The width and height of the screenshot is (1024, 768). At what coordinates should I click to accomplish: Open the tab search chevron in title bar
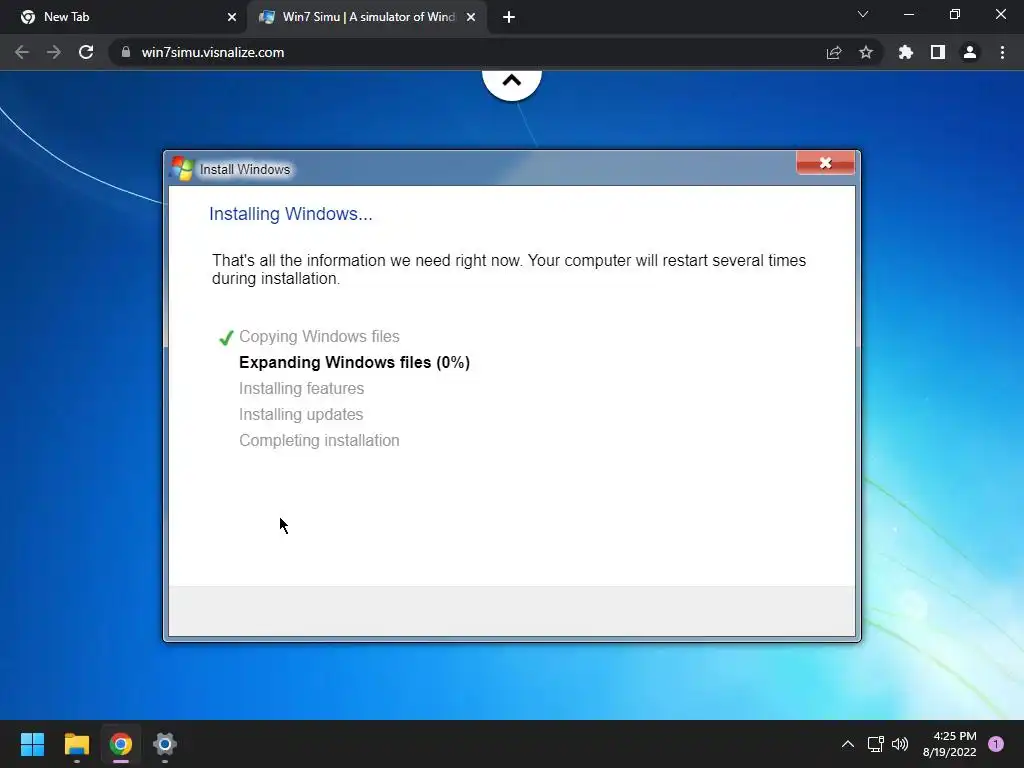pyautogui.click(x=863, y=14)
